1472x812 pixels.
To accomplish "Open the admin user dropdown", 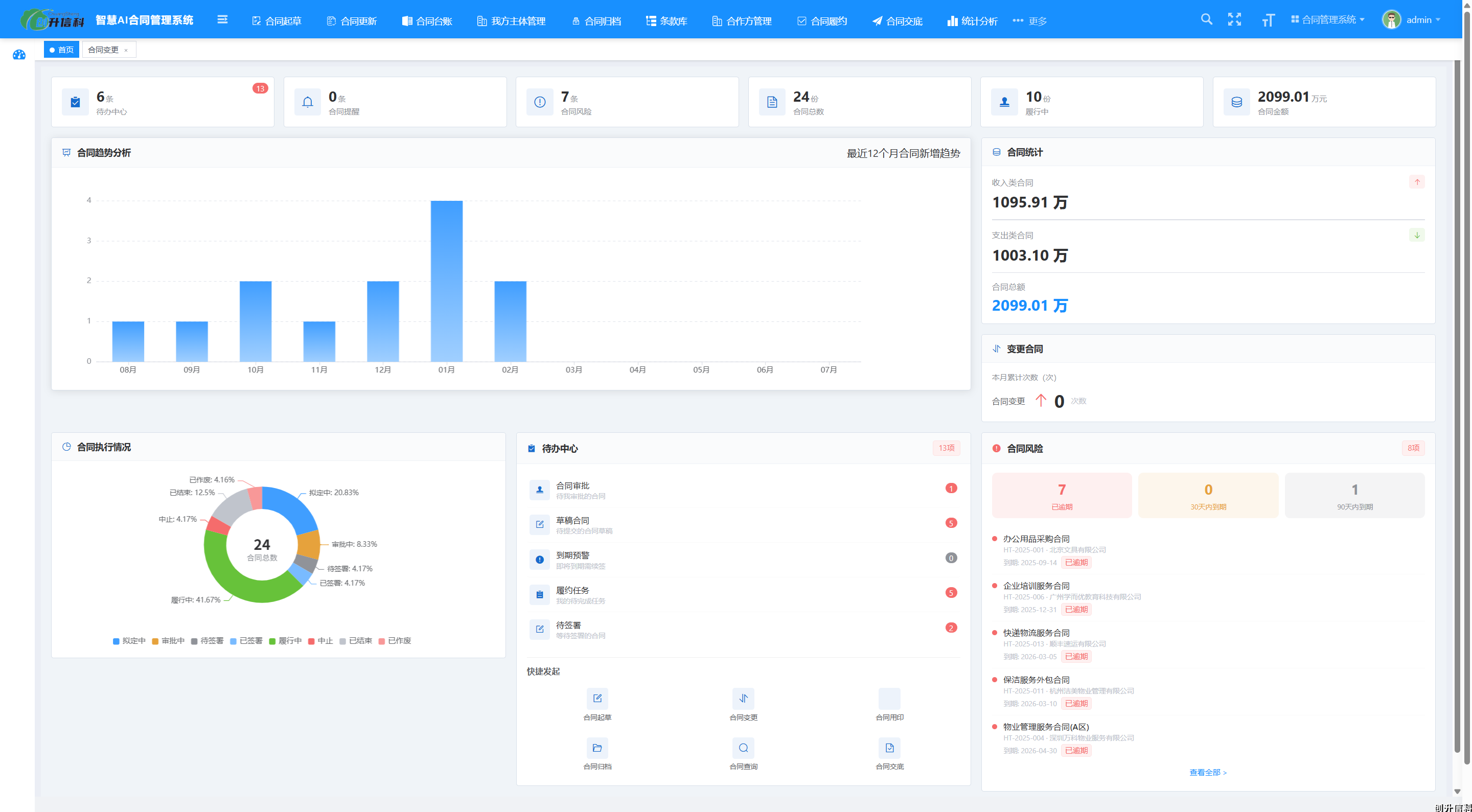I will [1411, 20].
